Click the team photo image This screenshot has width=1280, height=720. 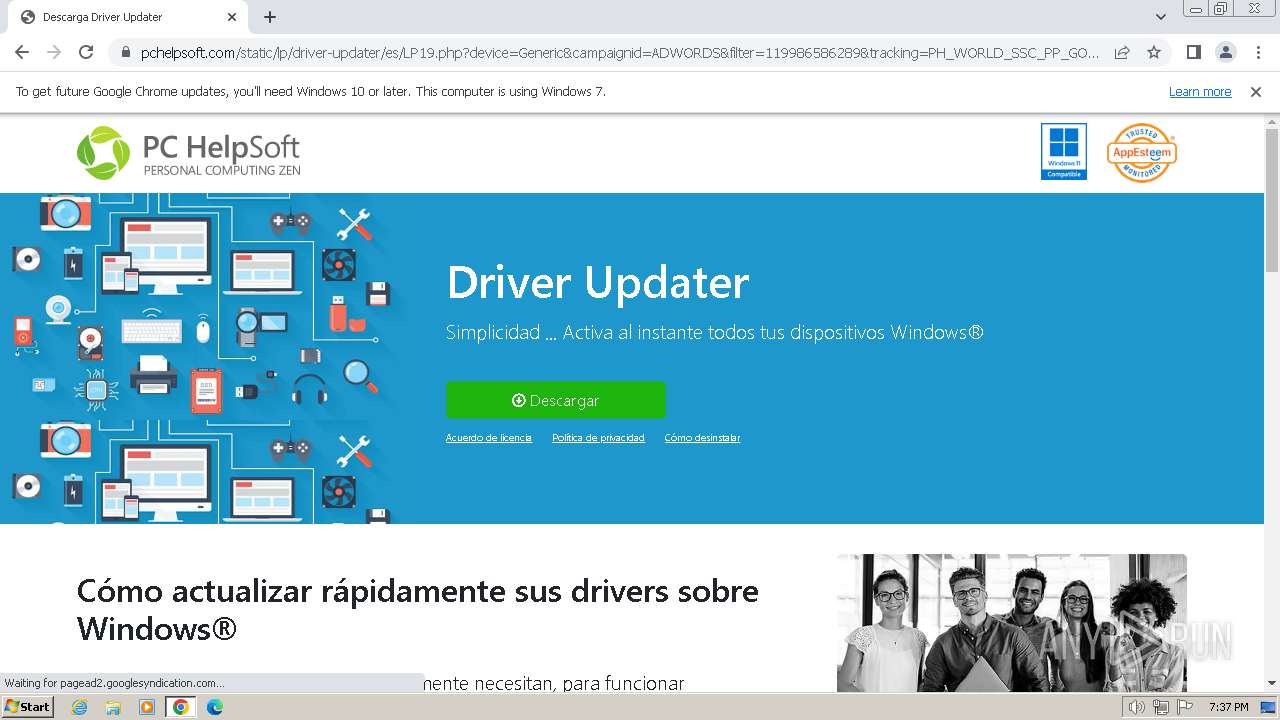(1012, 623)
